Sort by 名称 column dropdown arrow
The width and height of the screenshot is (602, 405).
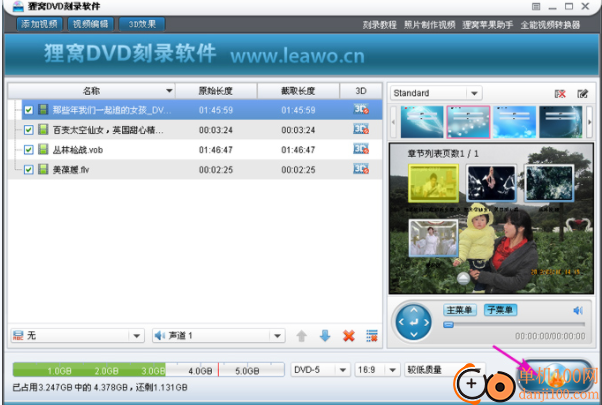(169, 91)
